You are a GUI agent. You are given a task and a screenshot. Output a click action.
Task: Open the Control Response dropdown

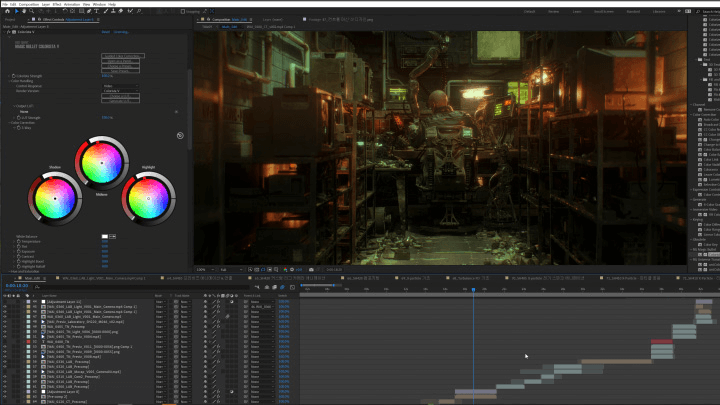click(x=120, y=86)
